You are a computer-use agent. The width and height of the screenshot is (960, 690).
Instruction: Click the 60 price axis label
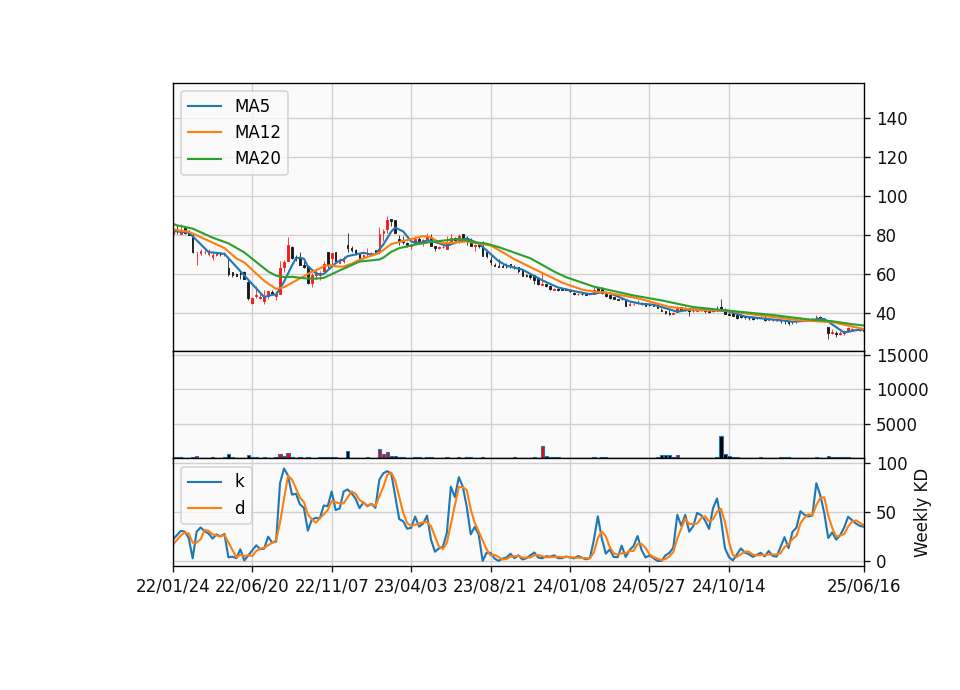point(887,275)
